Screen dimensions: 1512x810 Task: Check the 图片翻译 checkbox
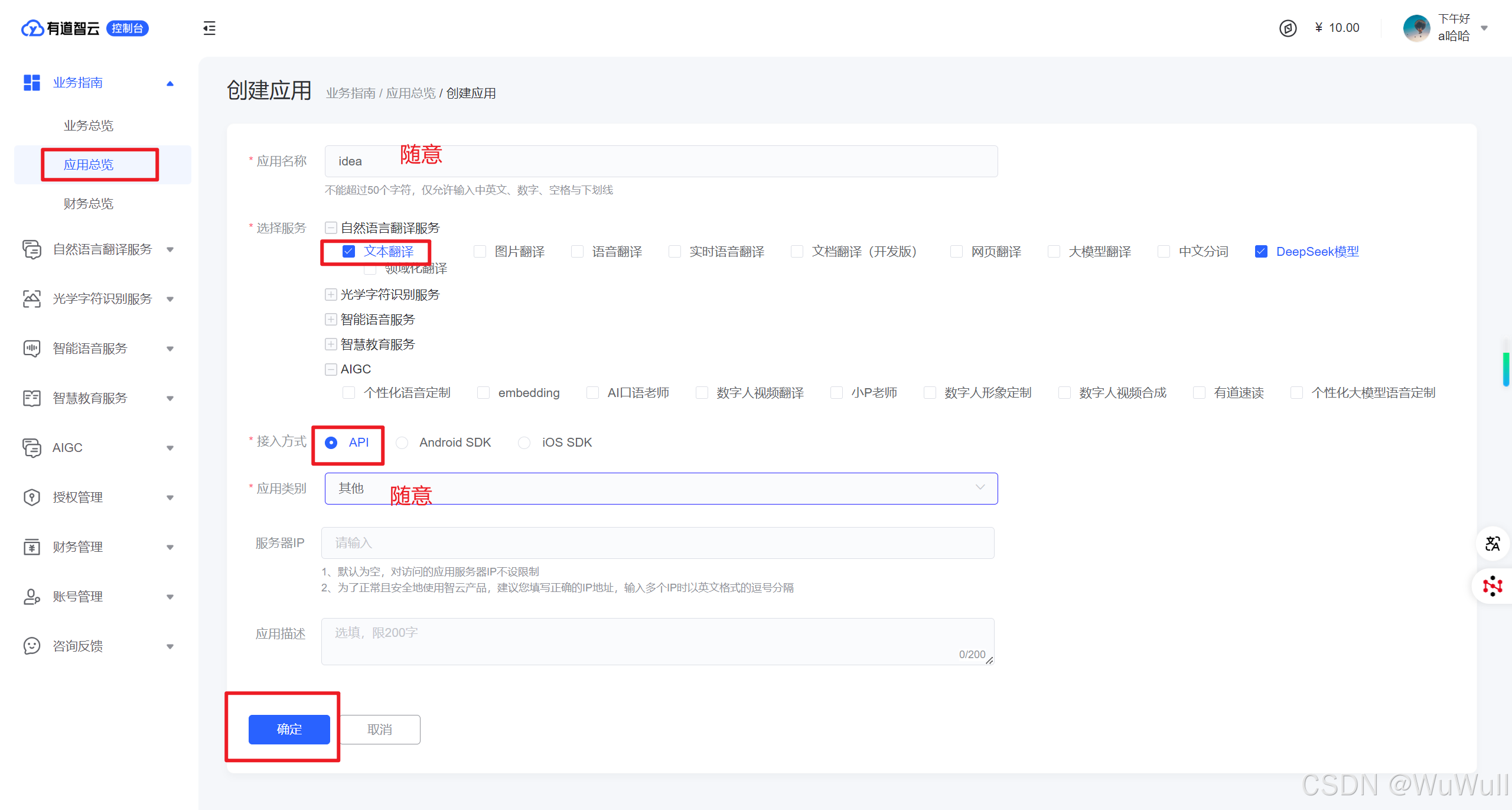(480, 252)
